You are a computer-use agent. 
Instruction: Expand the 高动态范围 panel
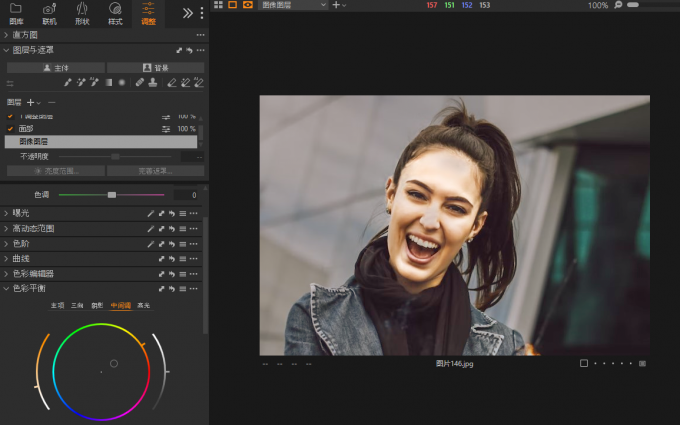[6, 228]
